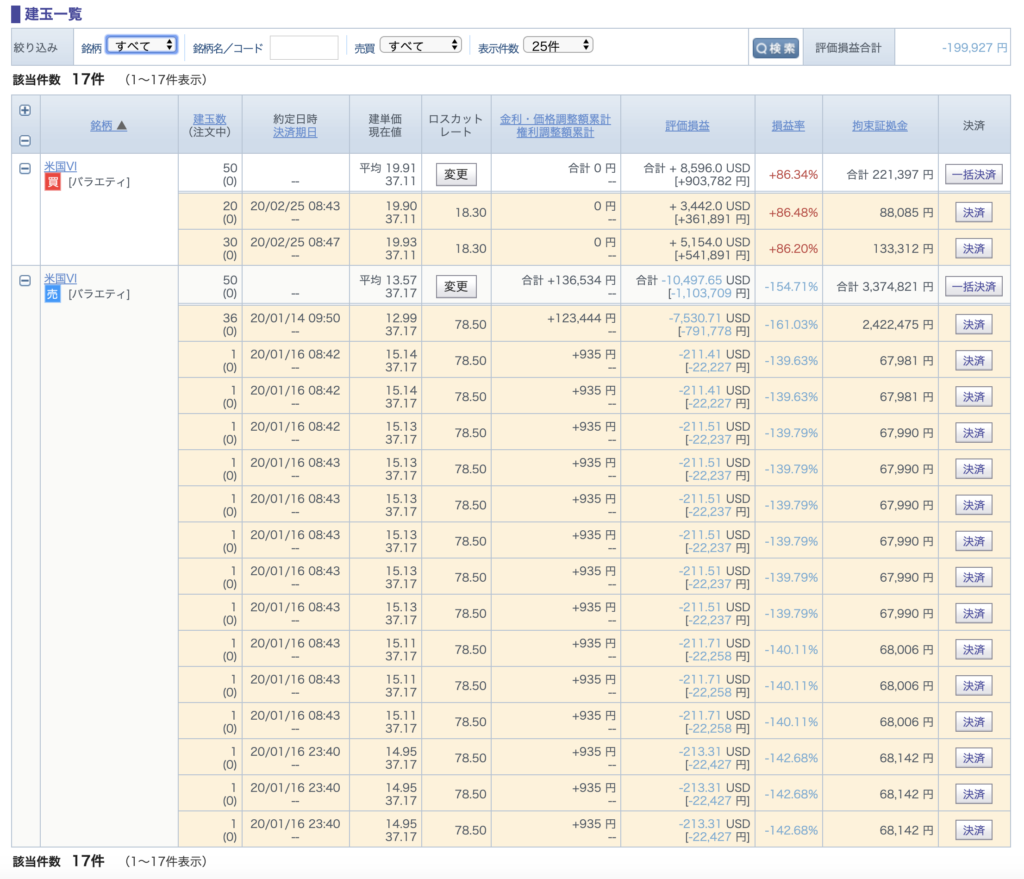Open the 売買 filter dropdown
Viewport: 1024px width, 879px height.
[x=421, y=45]
